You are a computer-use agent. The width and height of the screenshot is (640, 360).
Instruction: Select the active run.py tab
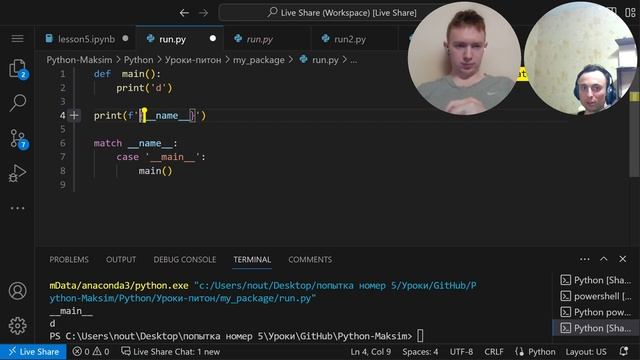180,39
